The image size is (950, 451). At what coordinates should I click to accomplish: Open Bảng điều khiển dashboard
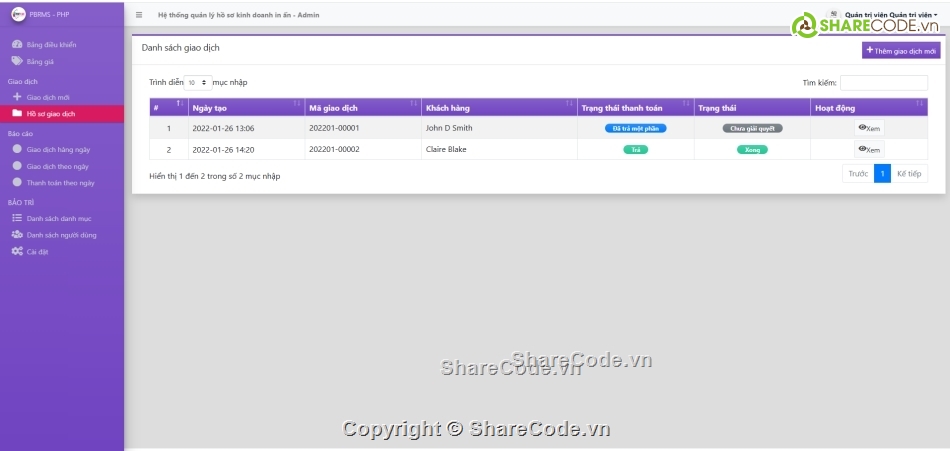pos(50,45)
